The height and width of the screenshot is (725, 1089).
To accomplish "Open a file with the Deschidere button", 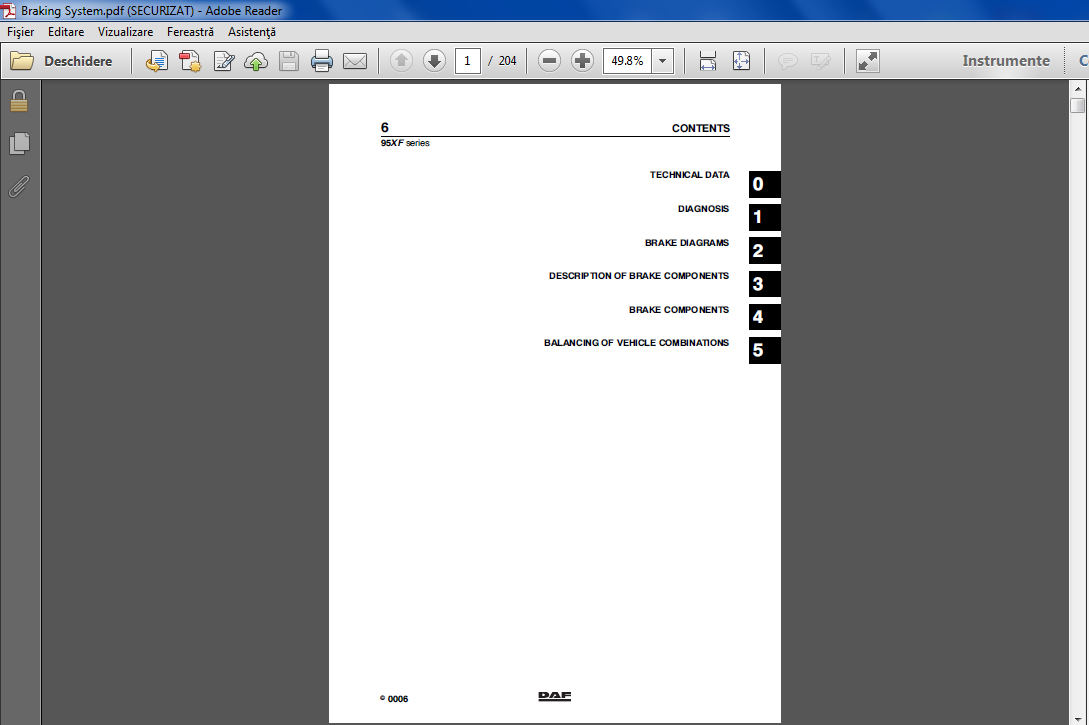I will [61, 61].
